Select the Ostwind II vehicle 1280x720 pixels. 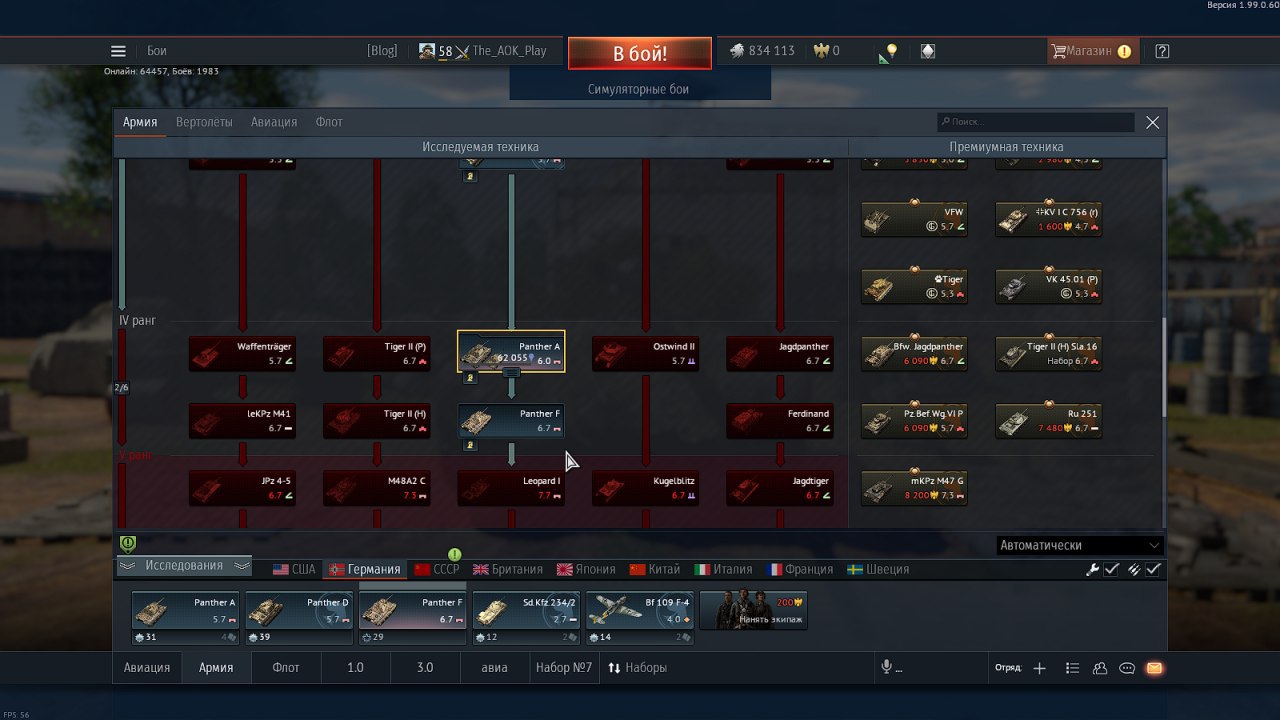(645, 354)
